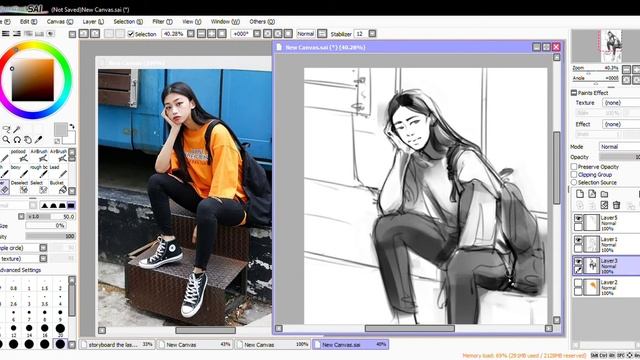Open the Edit menu
Screen dimensions: 640x360
28,21
